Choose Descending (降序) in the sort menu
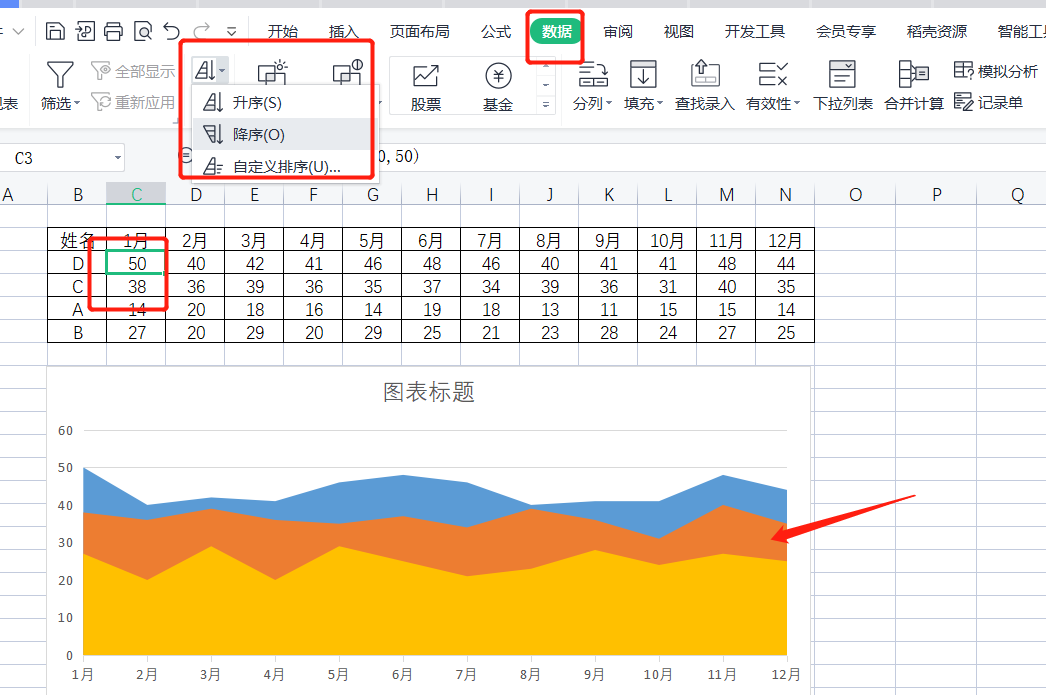Screen dimensions: 1046x695 [258, 135]
